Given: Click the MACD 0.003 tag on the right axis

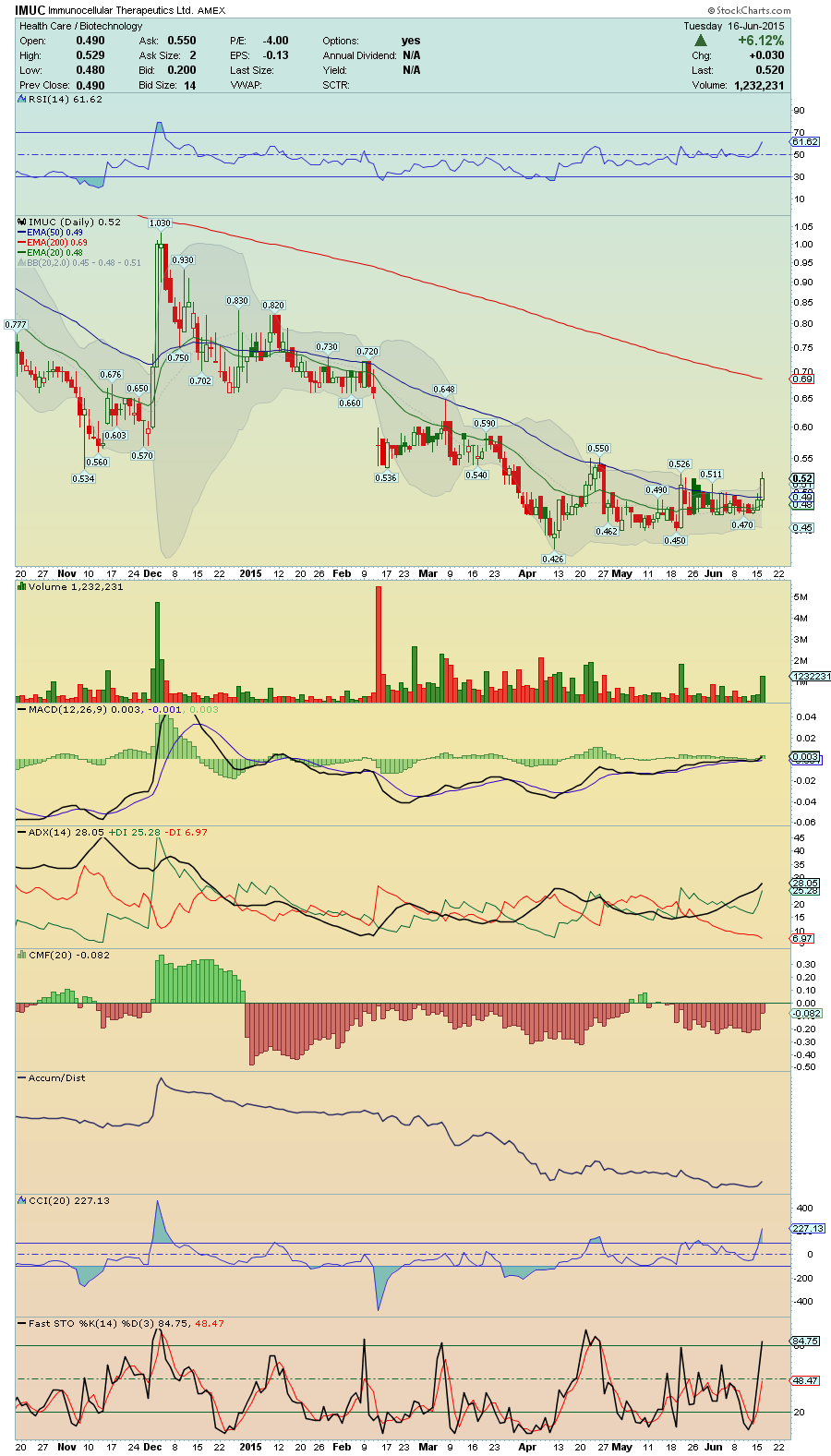Looking at the screenshot, I should pos(805,757).
